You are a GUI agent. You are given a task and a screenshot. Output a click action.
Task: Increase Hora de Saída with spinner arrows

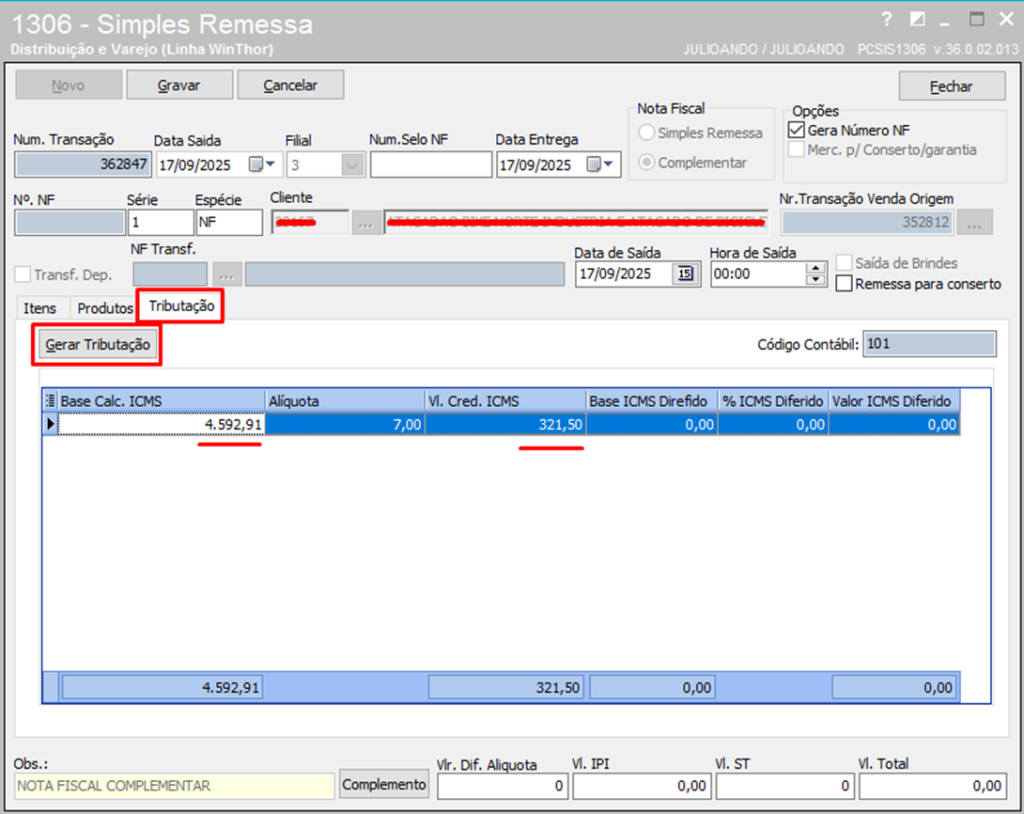(x=816, y=268)
